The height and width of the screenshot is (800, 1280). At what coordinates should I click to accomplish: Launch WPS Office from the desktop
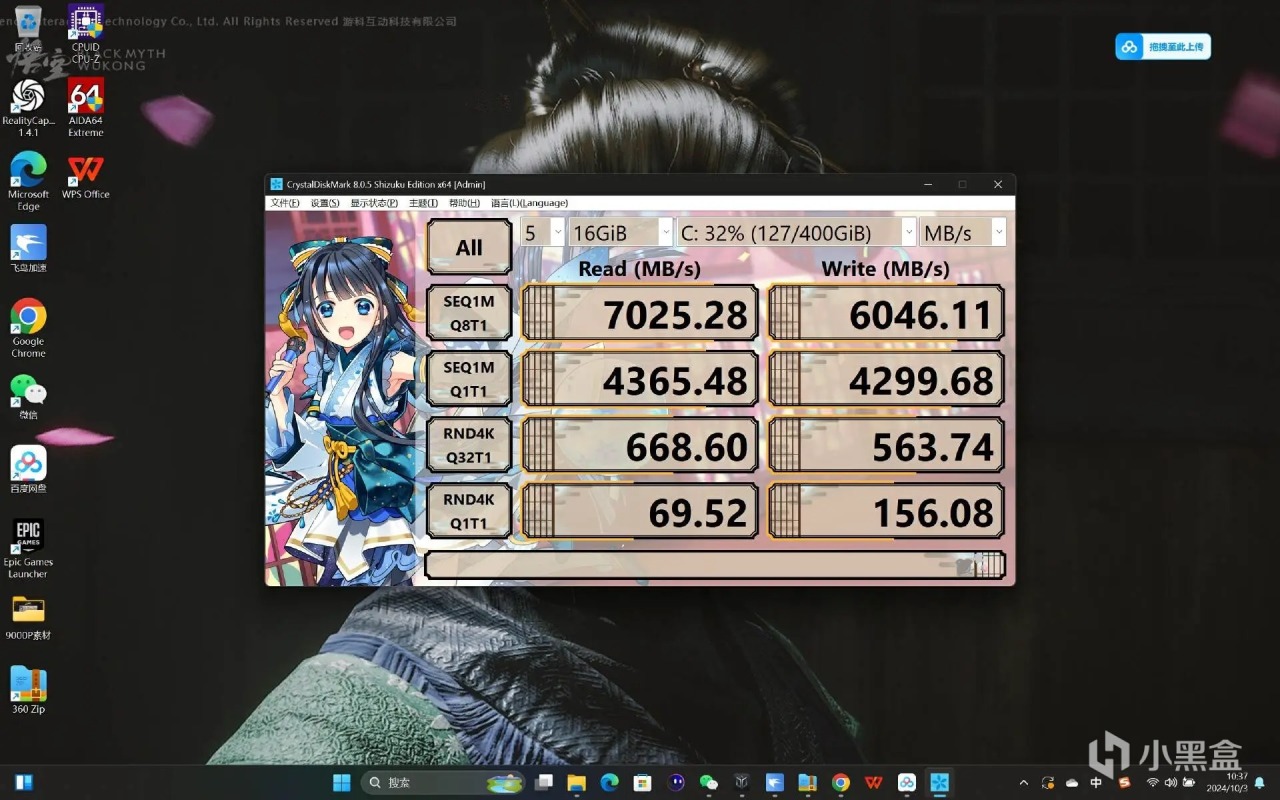(86, 177)
